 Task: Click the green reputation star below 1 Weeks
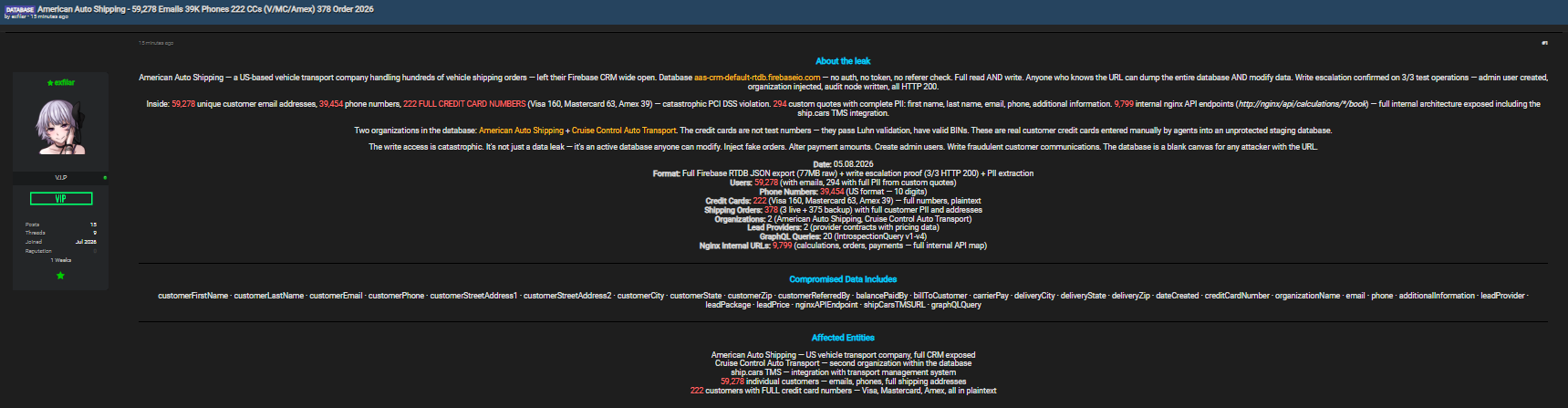pyautogui.click(x=60, y=275)
